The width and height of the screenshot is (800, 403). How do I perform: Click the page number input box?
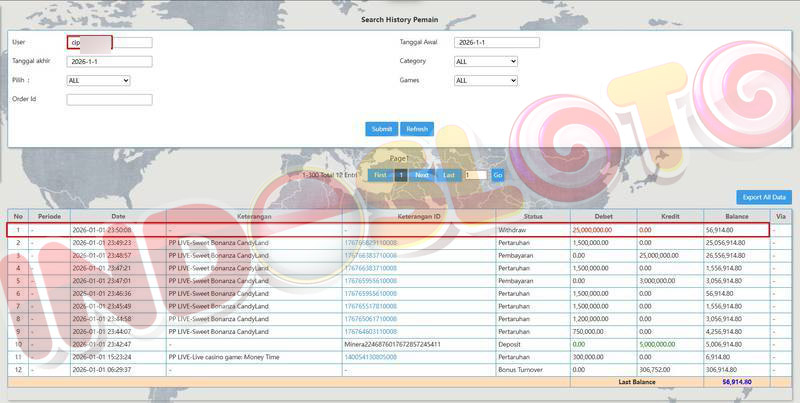pyautogui.click(x=475, y=175)
